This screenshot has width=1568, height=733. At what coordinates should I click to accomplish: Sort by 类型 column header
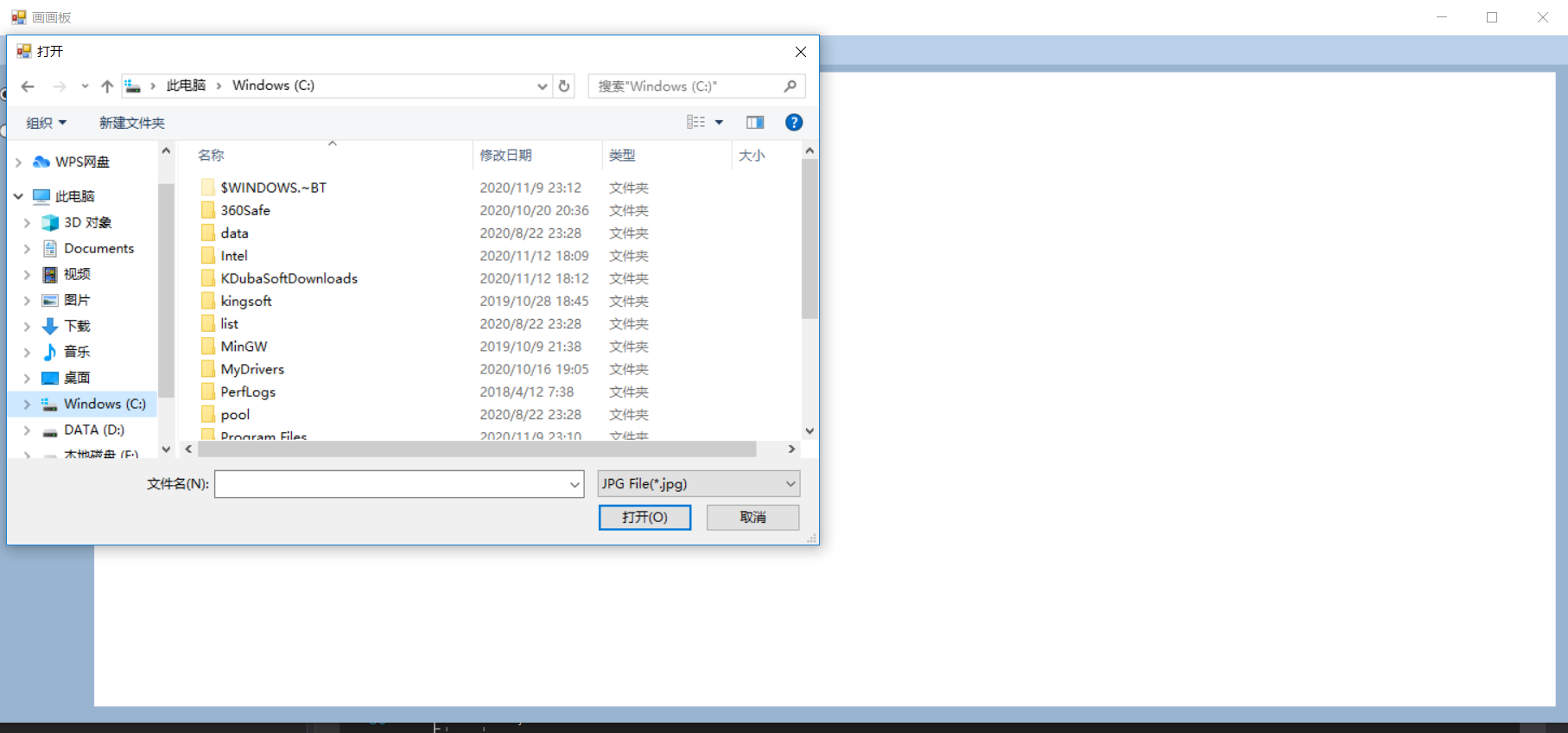[666, 156]
